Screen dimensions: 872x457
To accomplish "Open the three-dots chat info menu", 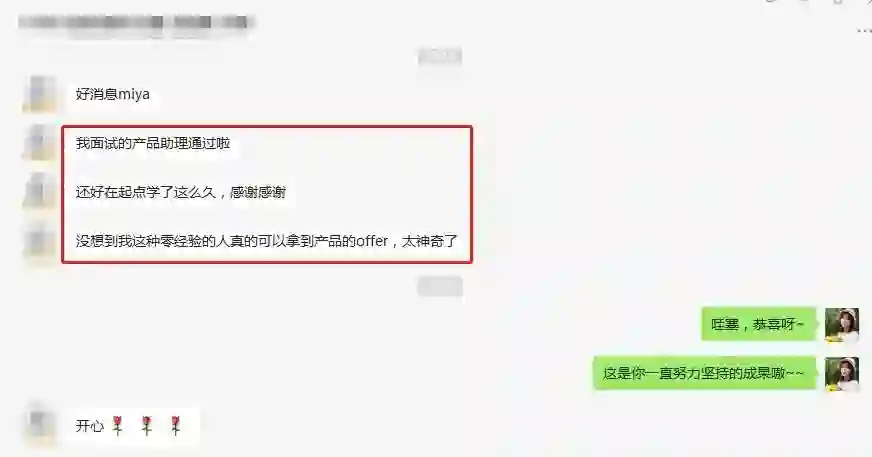I will [865, 31].
